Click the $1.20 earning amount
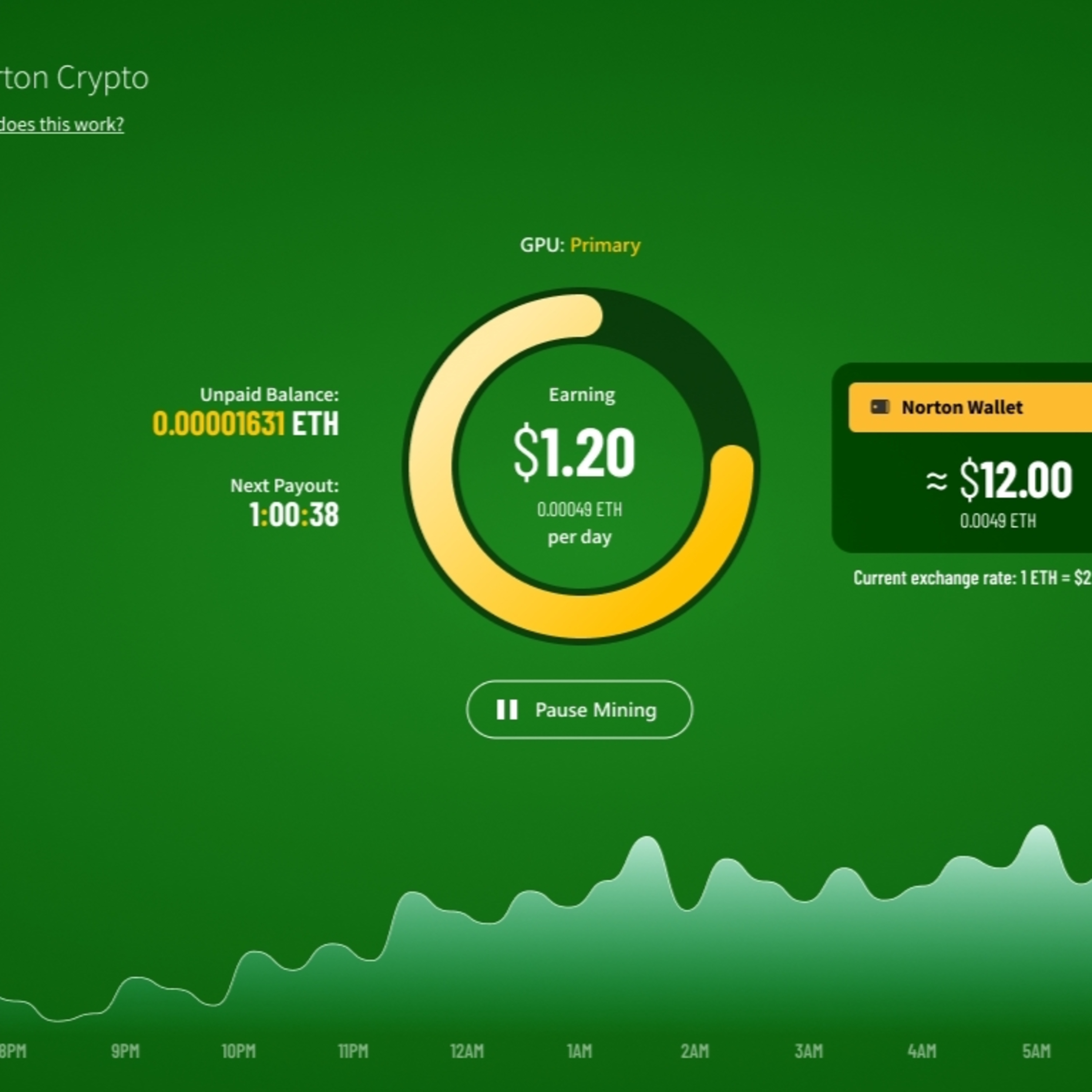1092x1092 pixels. click(x=574, y=453)
